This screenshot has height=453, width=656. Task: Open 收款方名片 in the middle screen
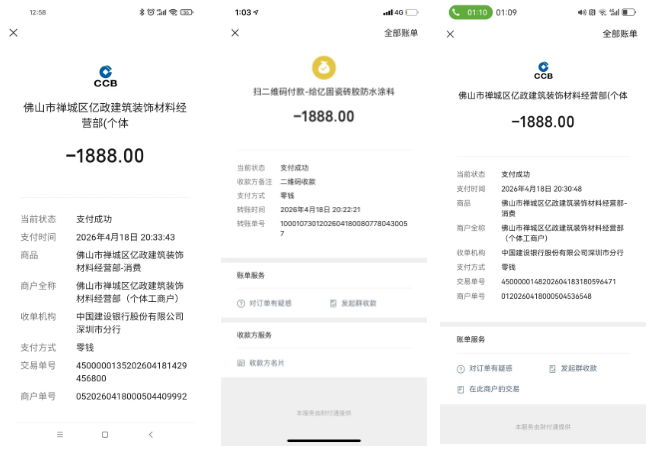click(266, 363)
